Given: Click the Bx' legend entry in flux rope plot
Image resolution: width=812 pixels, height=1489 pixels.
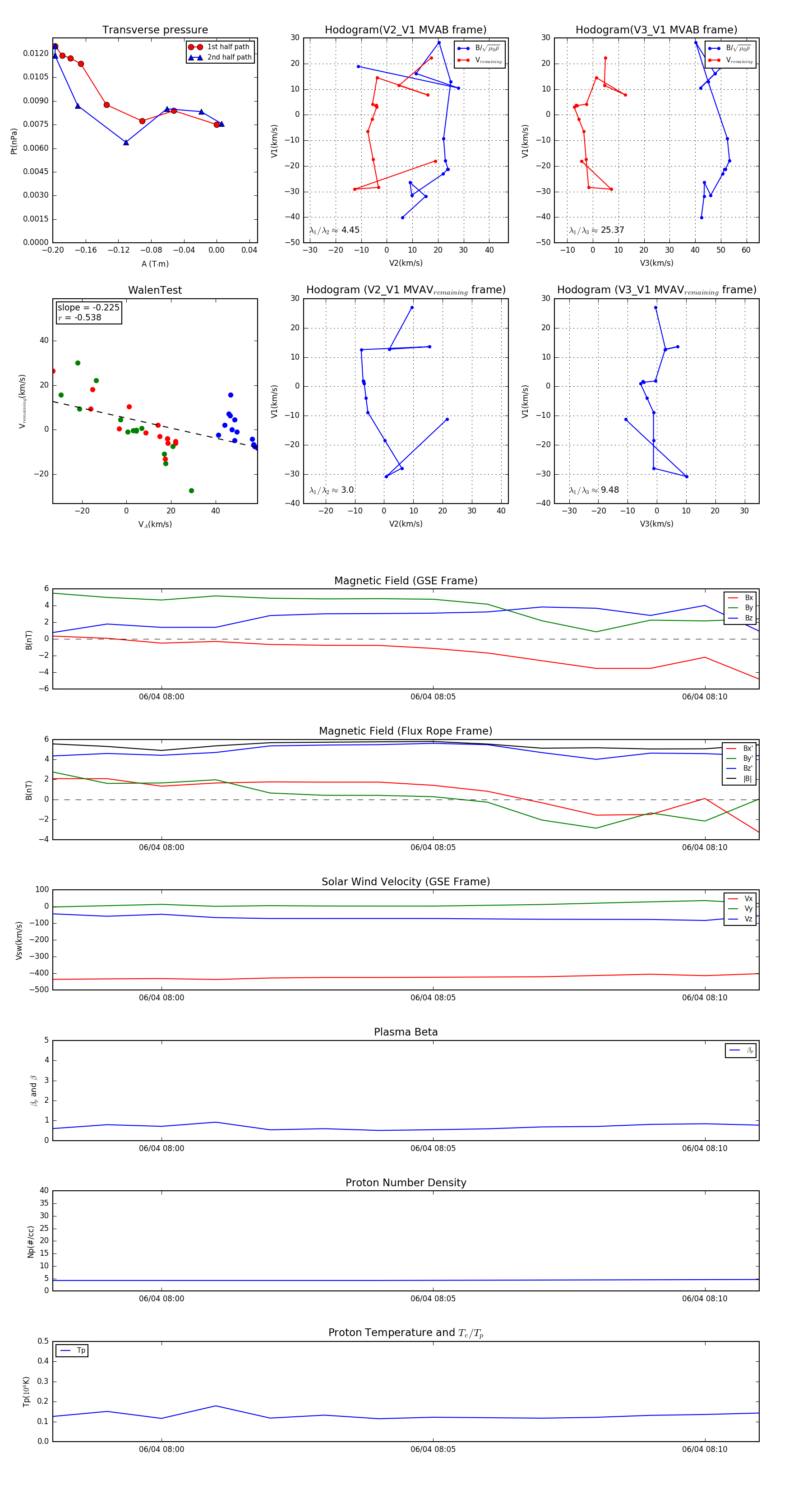Looking at the screenshot, I should (740, 748).
